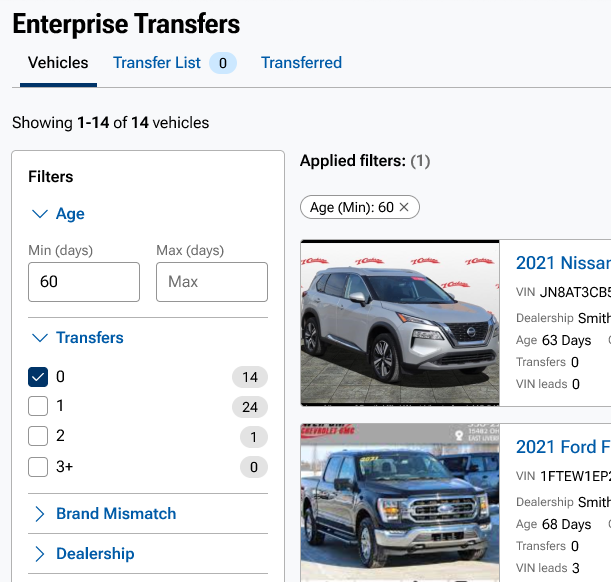Viewport: 611px width, 582px height.
Task: Expand the Dealership filter section
Action: tap(40, 554)
